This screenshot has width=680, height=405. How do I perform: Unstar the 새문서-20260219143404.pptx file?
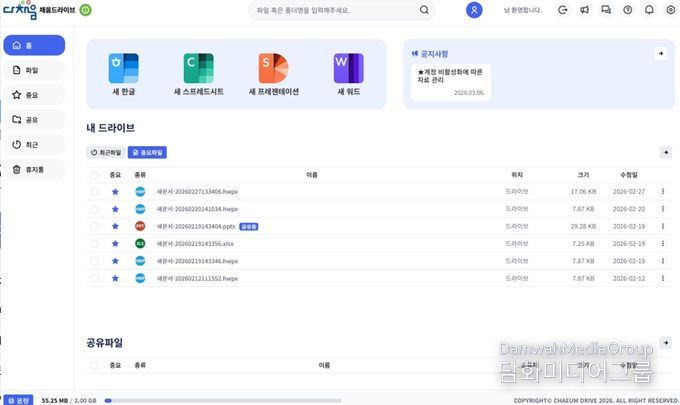[x=115, y=226]
